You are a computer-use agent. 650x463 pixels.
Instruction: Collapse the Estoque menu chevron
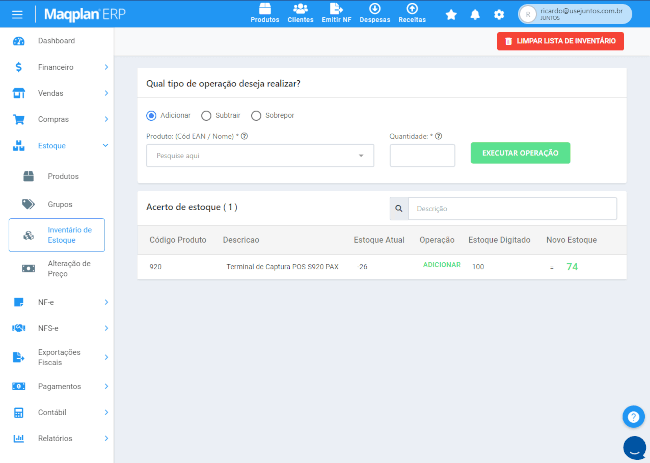coord(105,145)
